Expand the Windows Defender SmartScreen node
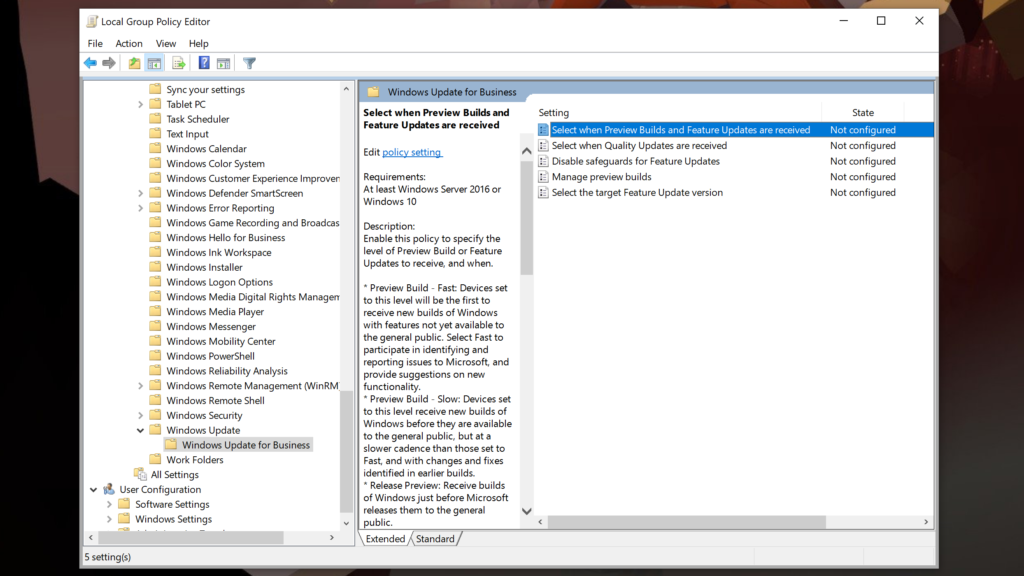 (x=140, y=193)
